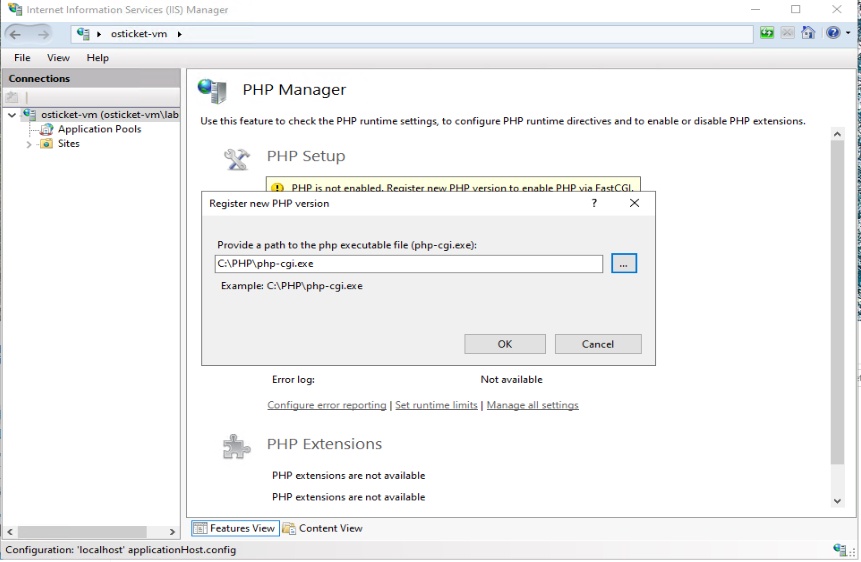Confirm with the OK button
This screenshot has height=562, width=861.
click(505, 344)
